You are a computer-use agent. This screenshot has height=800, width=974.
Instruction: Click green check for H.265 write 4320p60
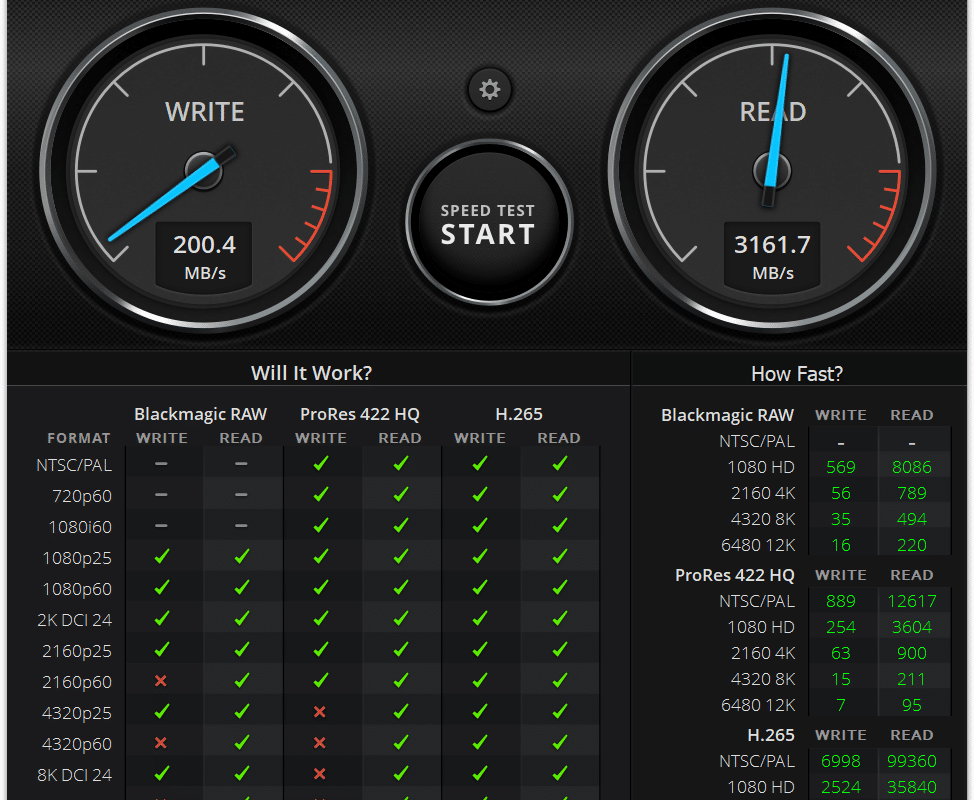(x=480, y=743)
